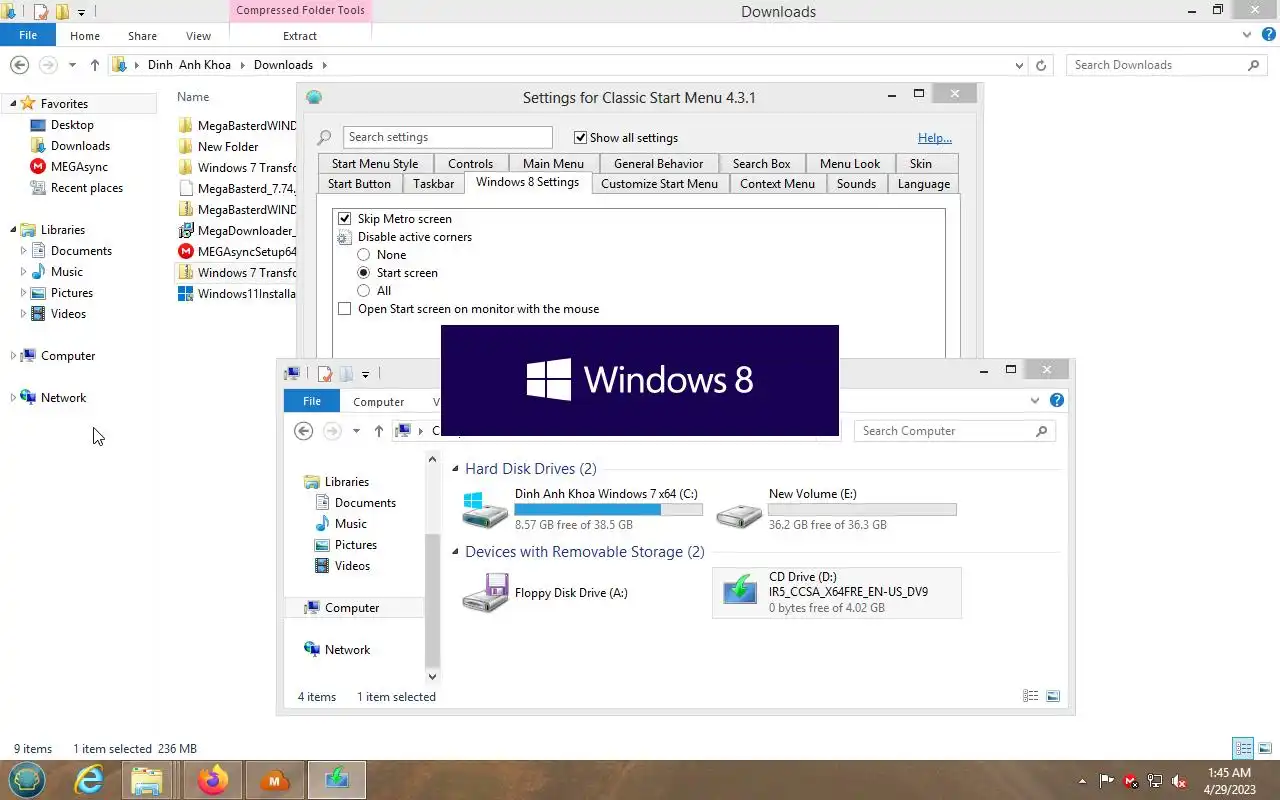
Task: Show hidden tray icons arrow
Action: [x=1082, y=781]
